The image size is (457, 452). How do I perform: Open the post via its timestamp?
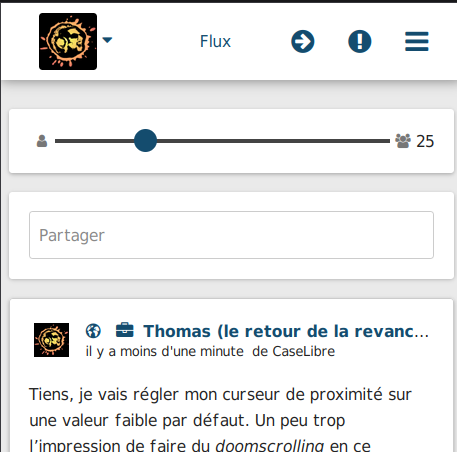click(164, 352)
